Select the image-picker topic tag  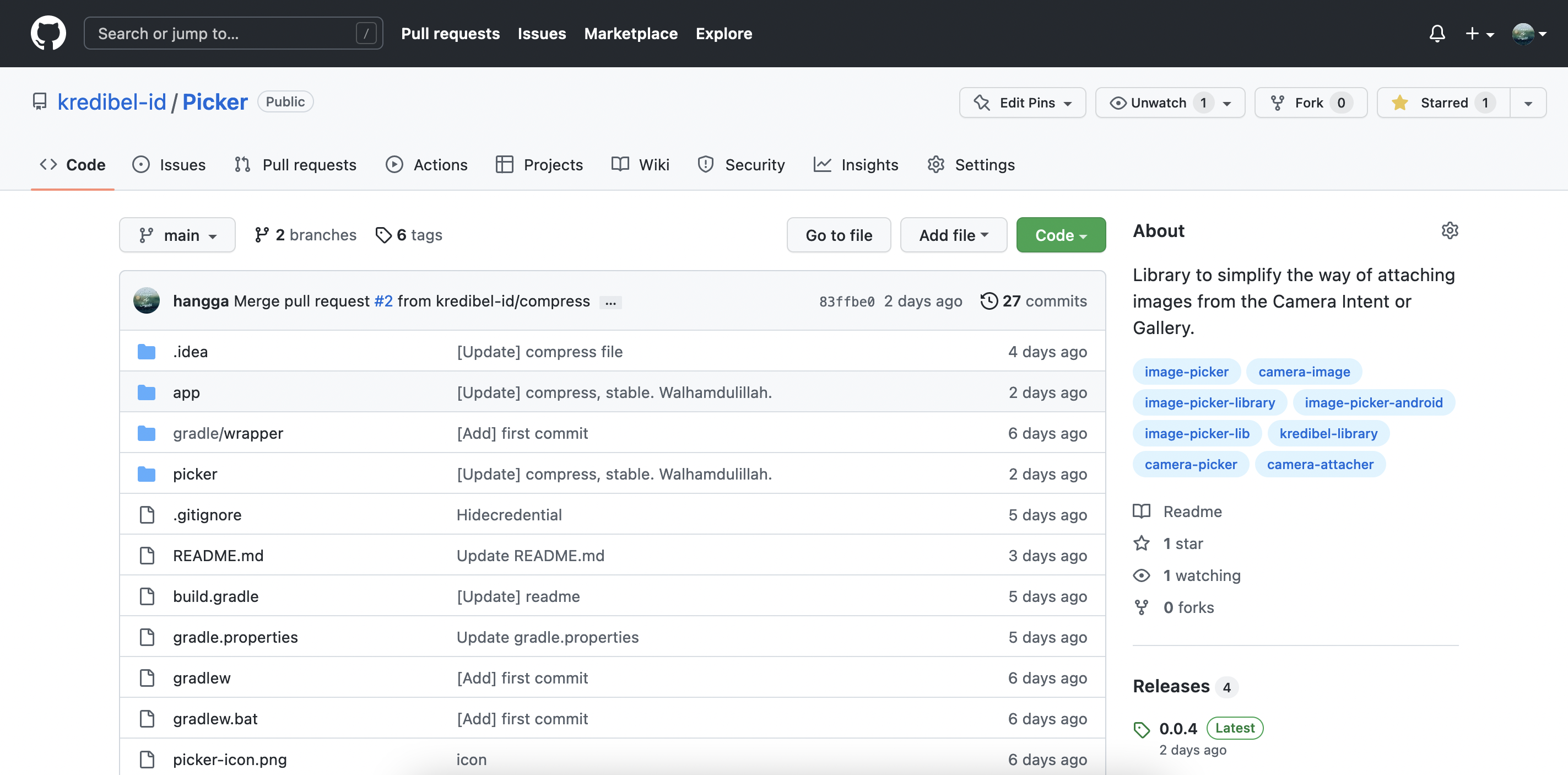[x=1186, y=372]
